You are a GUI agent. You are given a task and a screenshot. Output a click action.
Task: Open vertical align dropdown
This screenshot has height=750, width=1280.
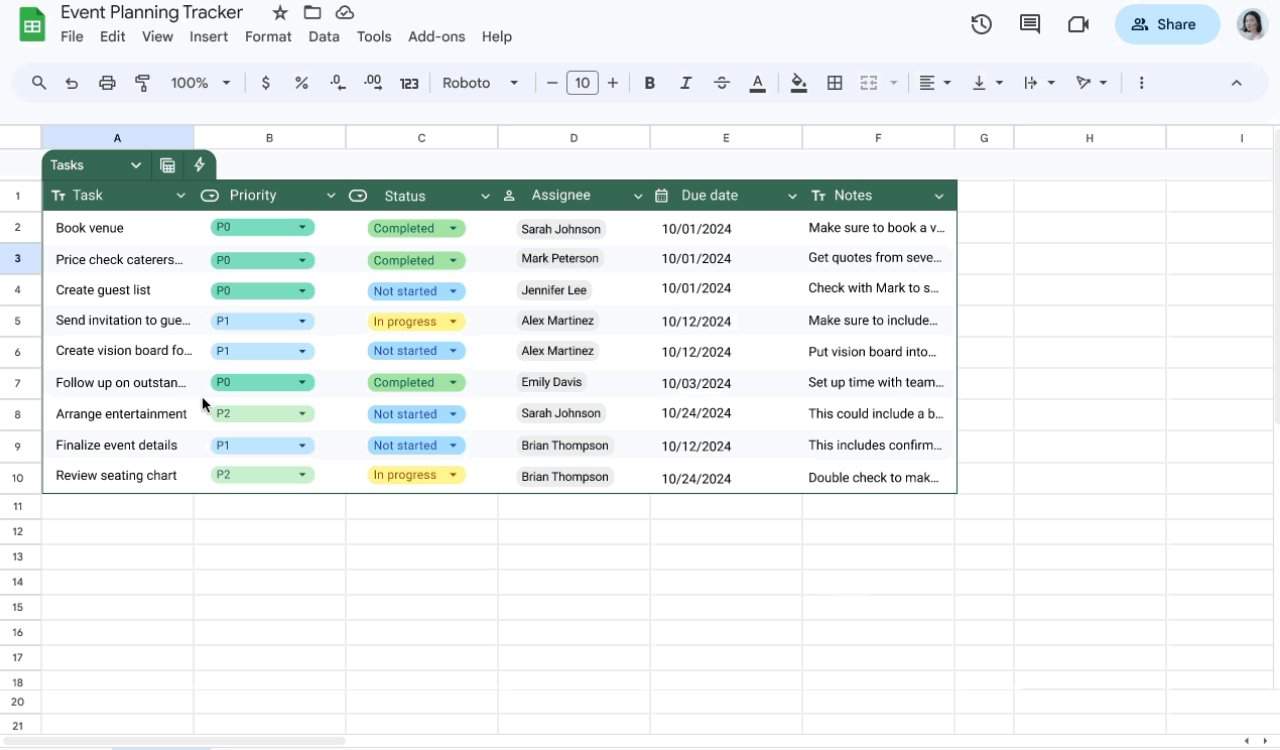tap(987, 83)
